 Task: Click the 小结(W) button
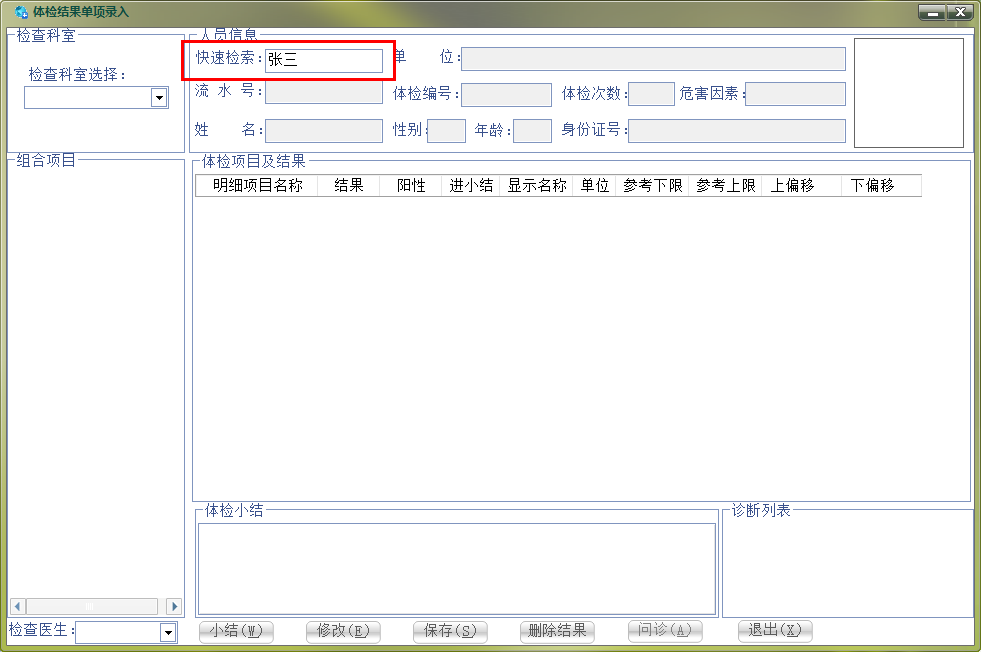pyautogui.click(x=236, y=631)
